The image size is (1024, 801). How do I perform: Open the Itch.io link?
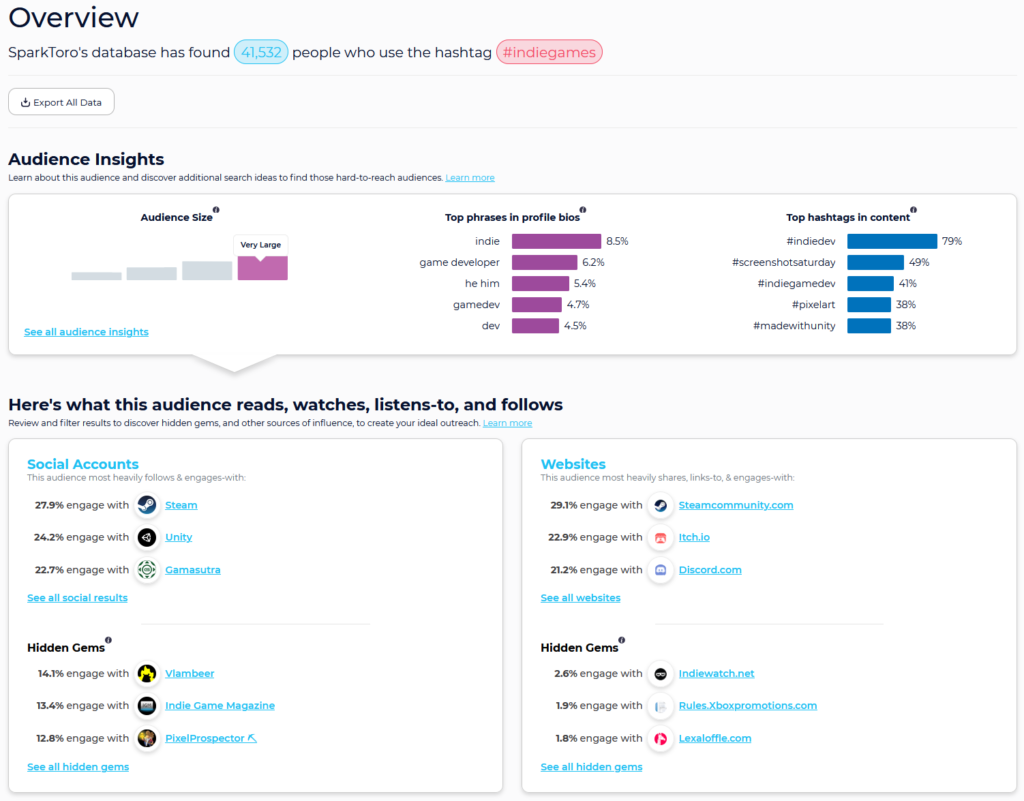pyautogui.click(x=694, y=537)
